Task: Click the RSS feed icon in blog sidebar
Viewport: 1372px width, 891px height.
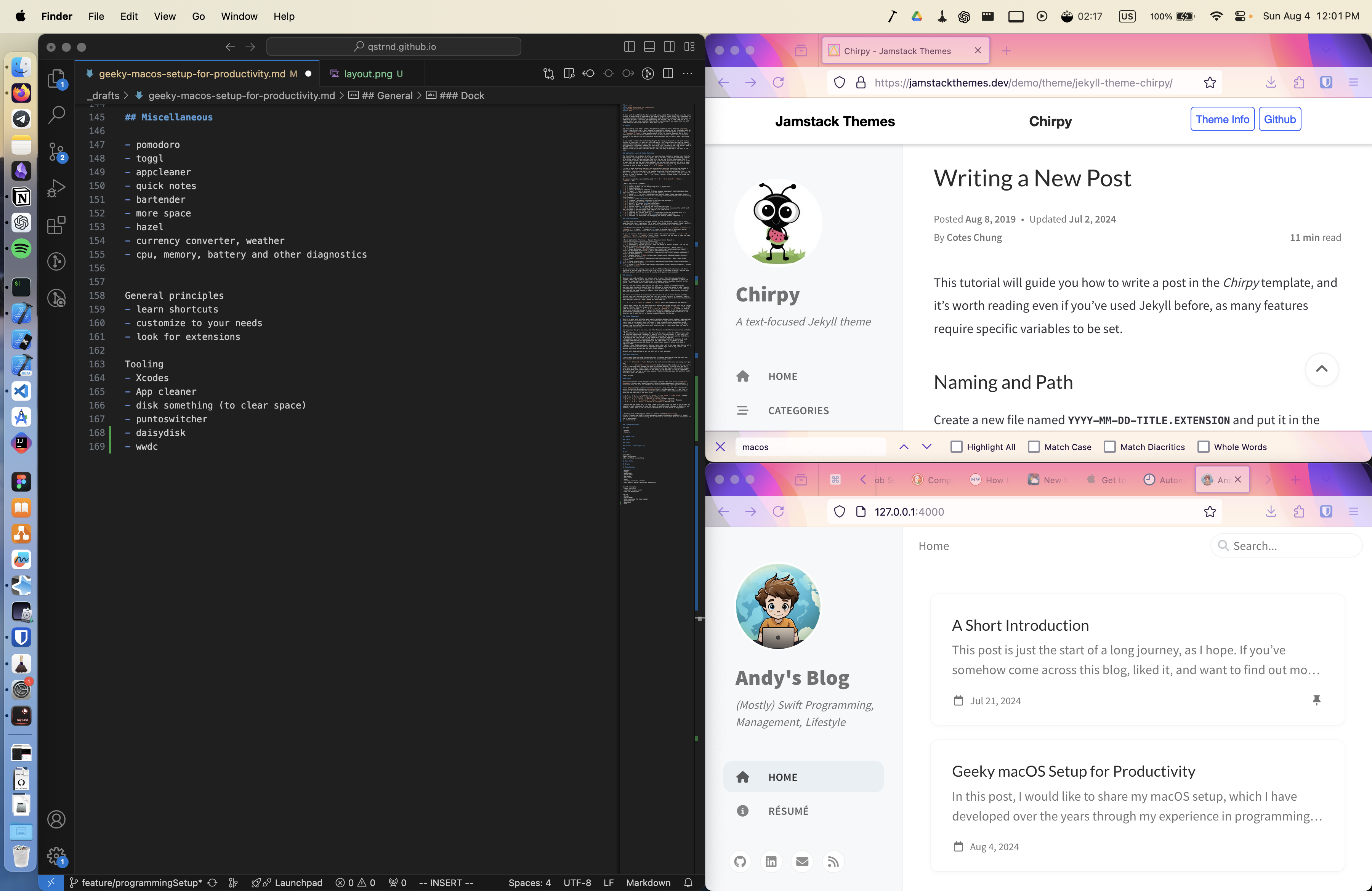Action: (x=833, y=862)
